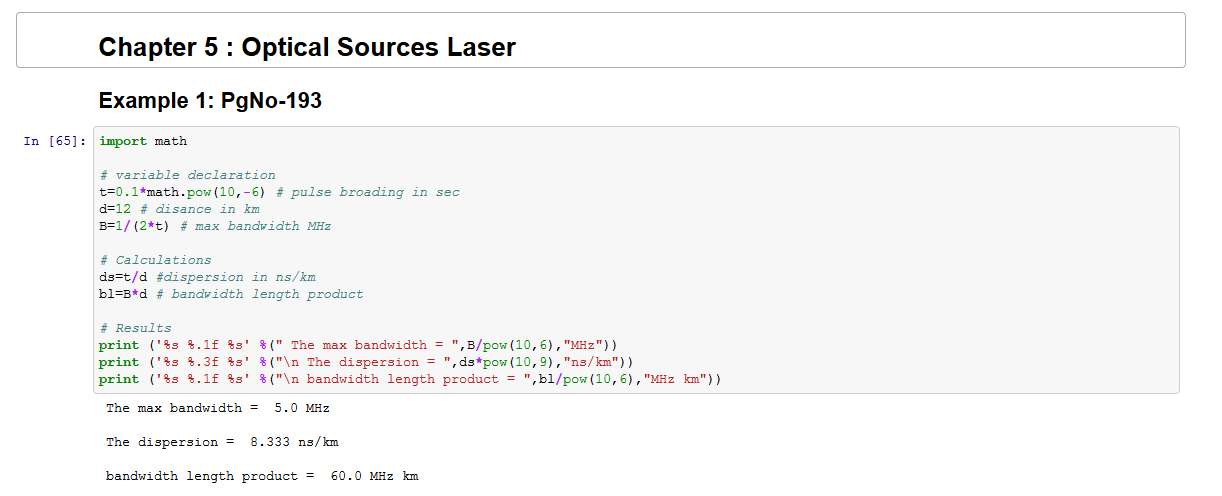
Task: Click the import math code line
Action: [143, 141]
